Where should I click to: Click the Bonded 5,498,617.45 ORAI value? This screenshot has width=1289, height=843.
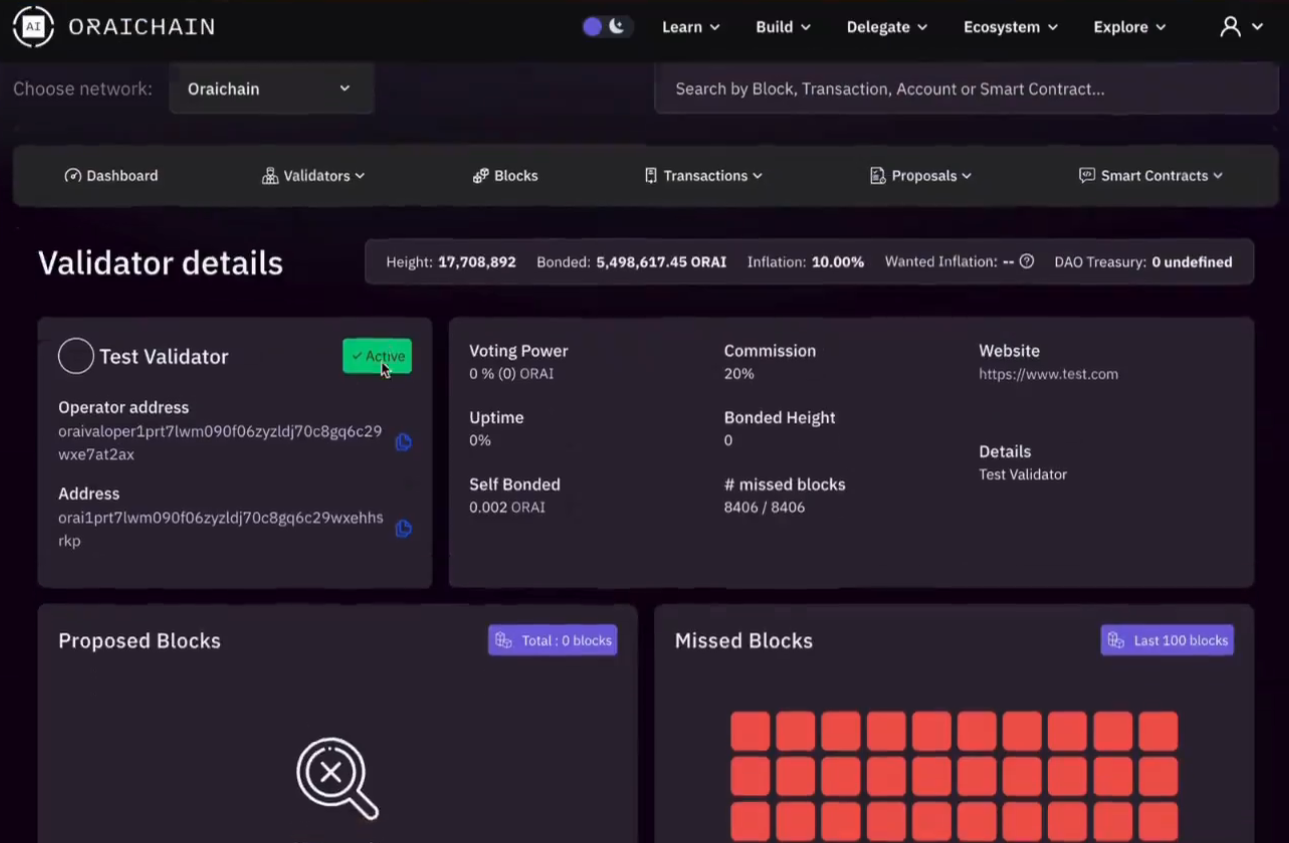(661, 262)
